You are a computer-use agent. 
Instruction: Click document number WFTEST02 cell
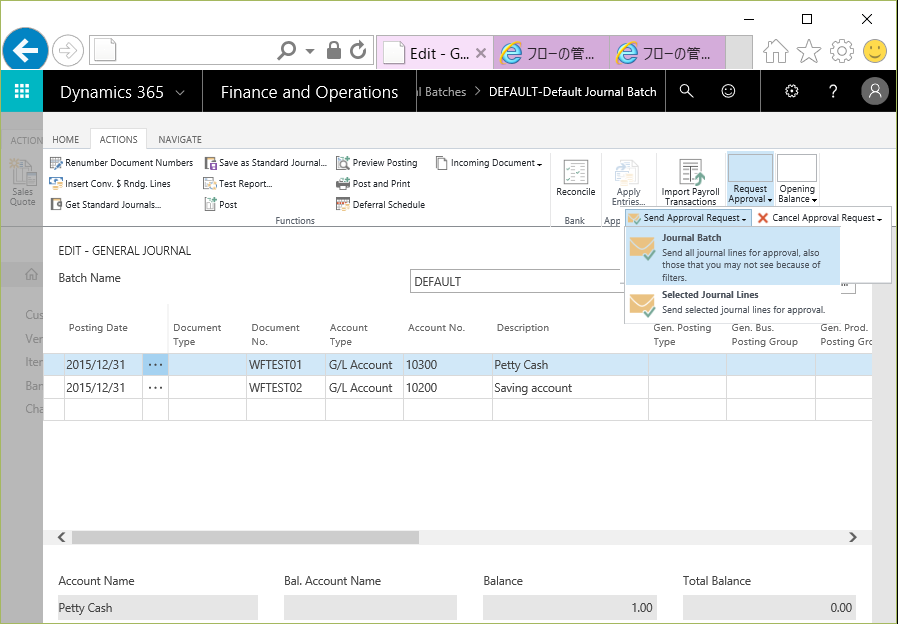286,388
